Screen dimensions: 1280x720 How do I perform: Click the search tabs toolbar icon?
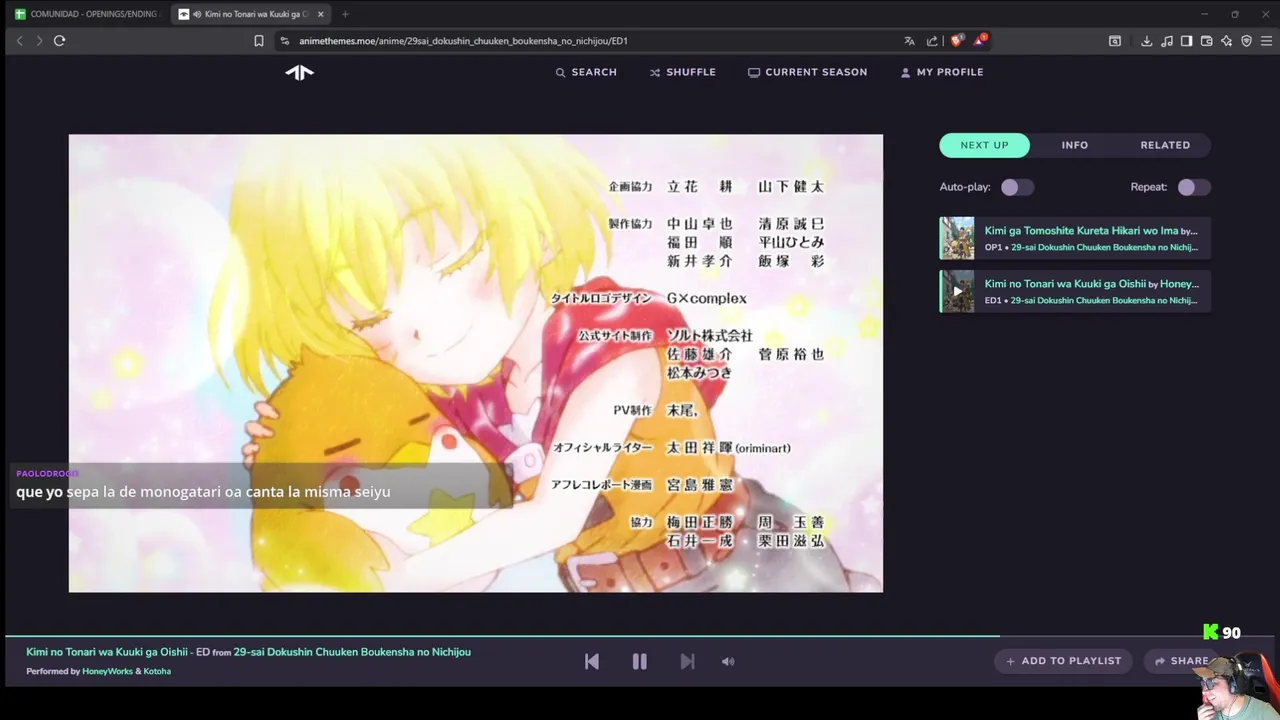[1115, 41]
